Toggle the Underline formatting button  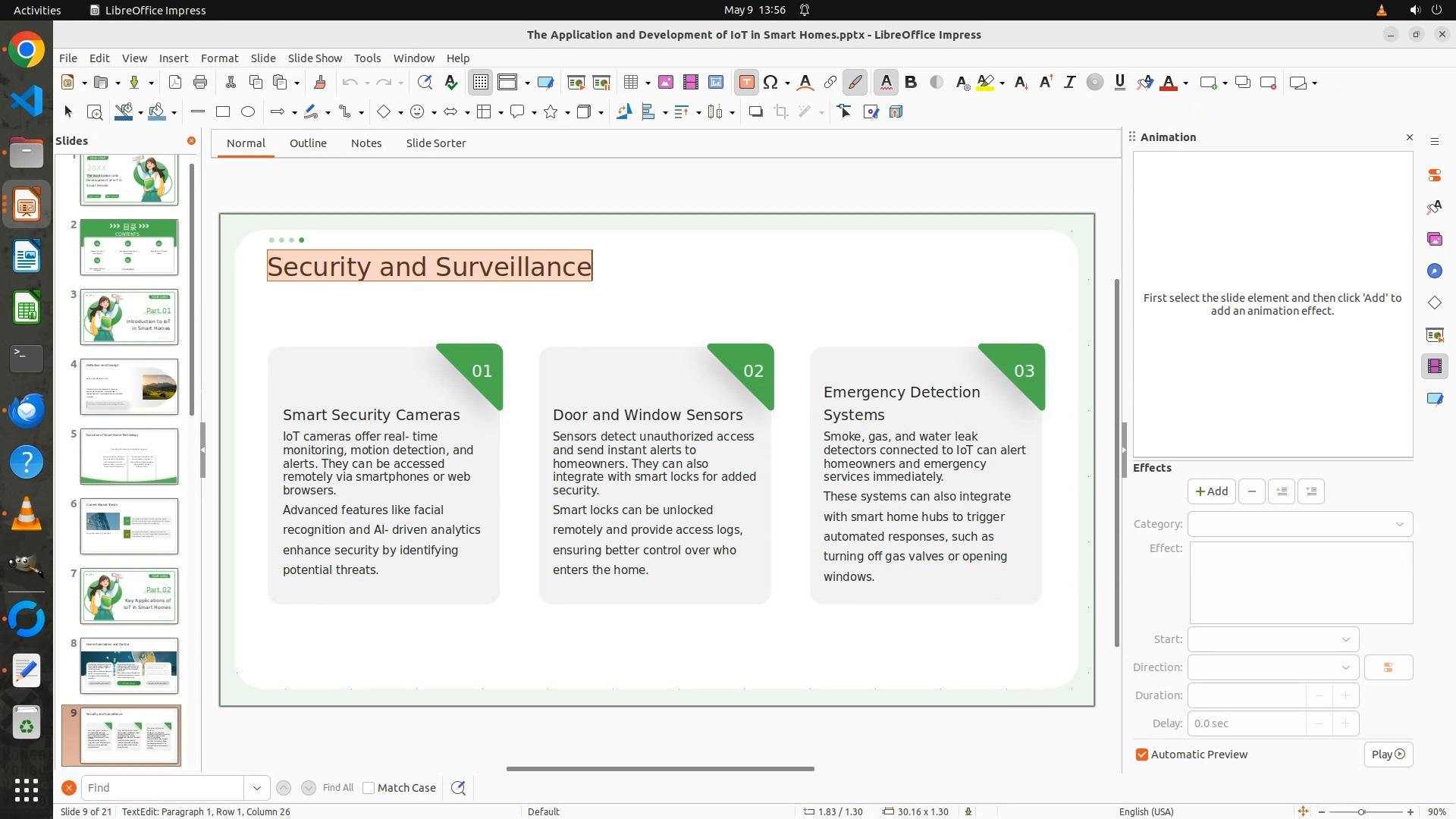1119,83
